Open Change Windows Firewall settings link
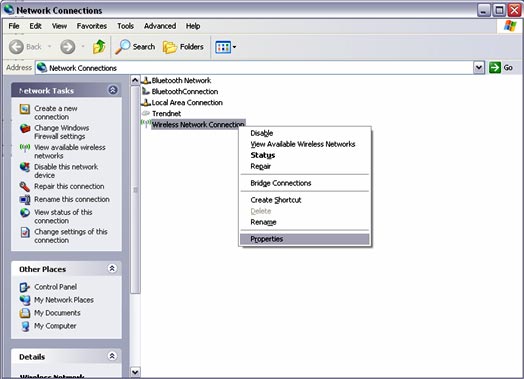 pyautogui.click(x=62, y=132)
